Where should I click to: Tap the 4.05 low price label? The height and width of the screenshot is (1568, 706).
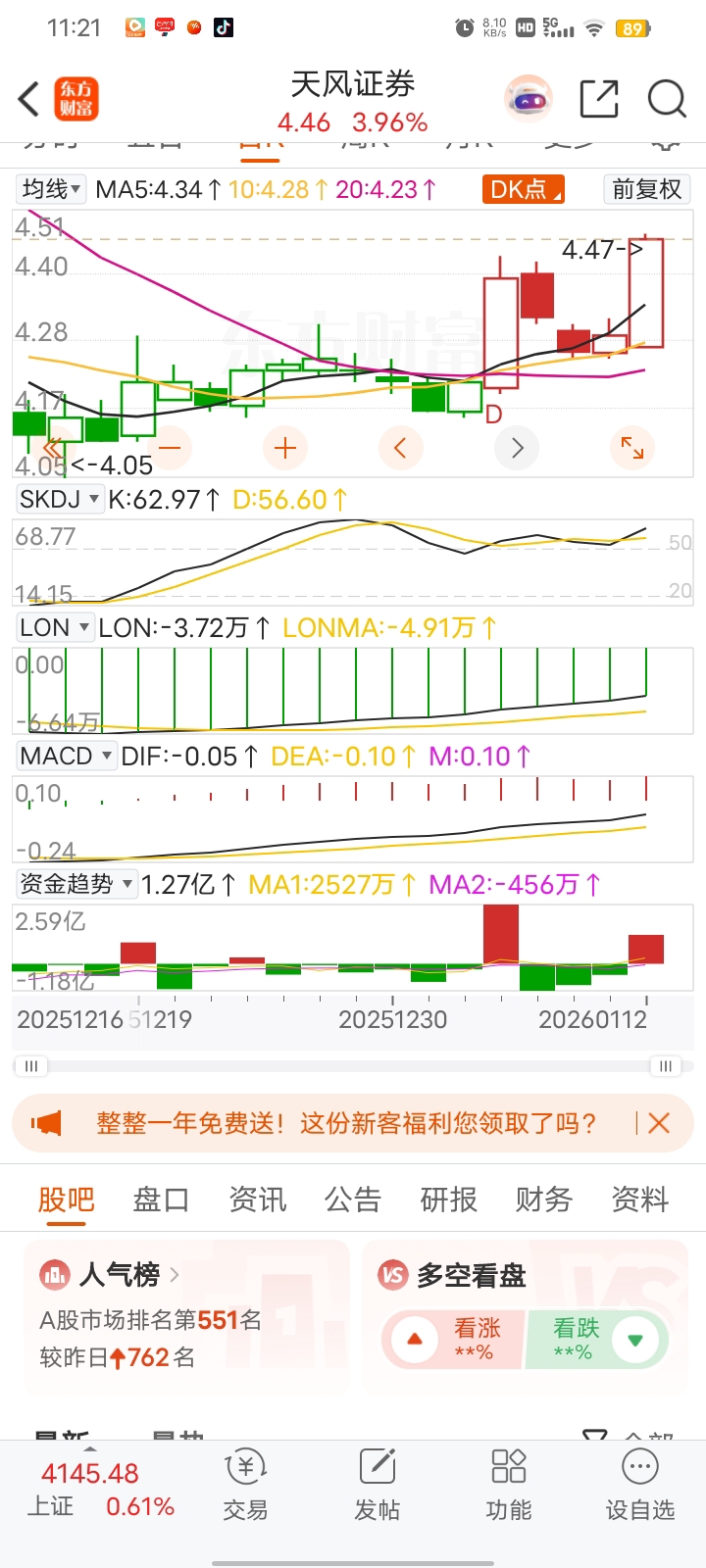click(x=111, y=465)
